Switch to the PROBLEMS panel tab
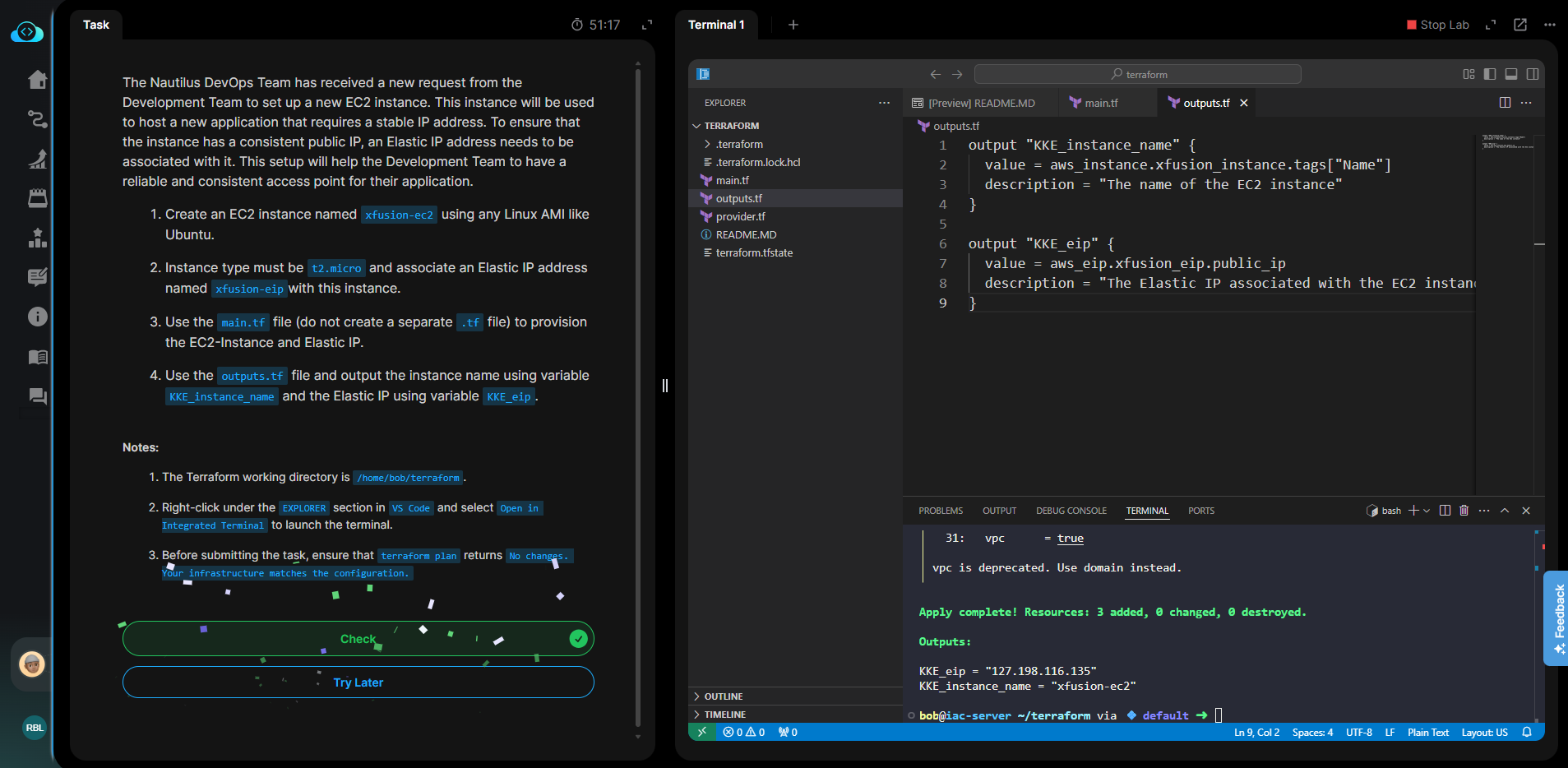This screenshot has height=768, width=1568. point(940,511)
